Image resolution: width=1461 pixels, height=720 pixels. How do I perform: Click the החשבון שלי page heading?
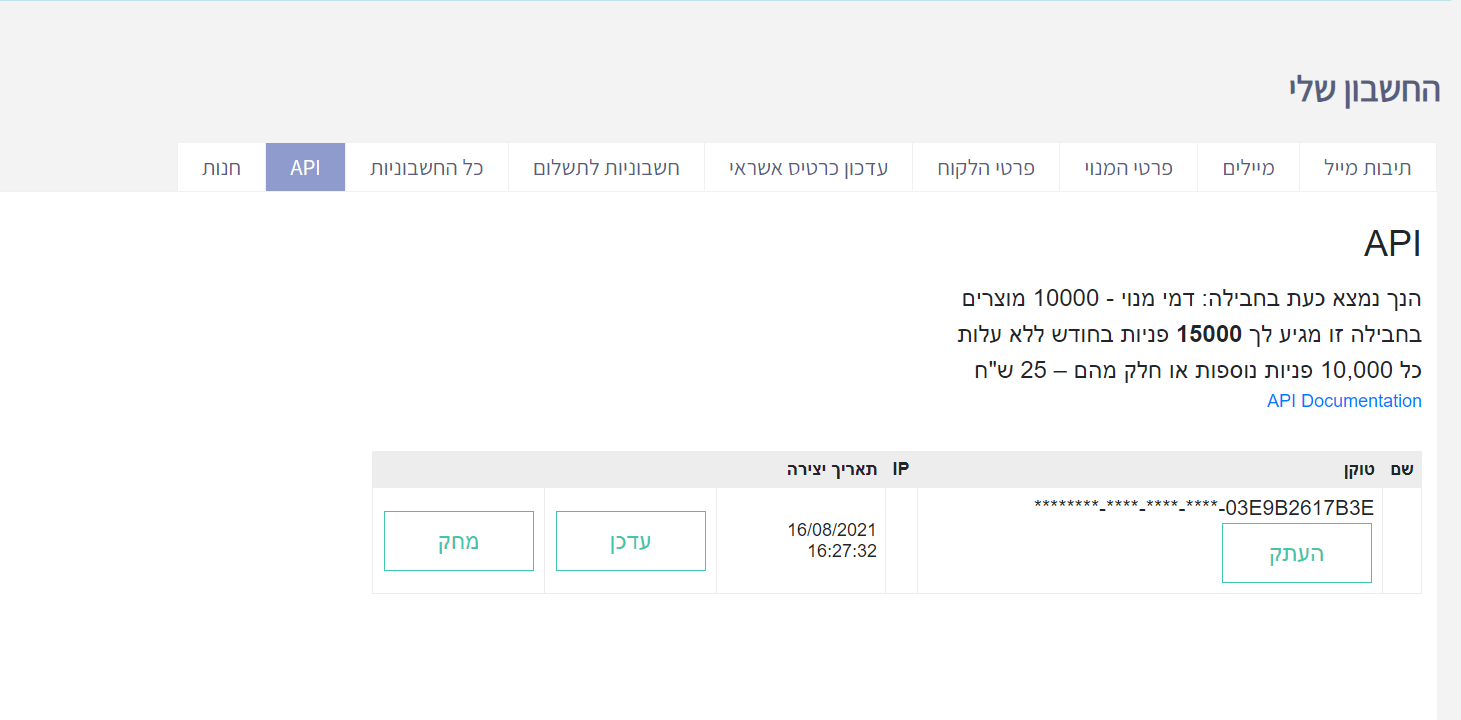click(1364, 90)
